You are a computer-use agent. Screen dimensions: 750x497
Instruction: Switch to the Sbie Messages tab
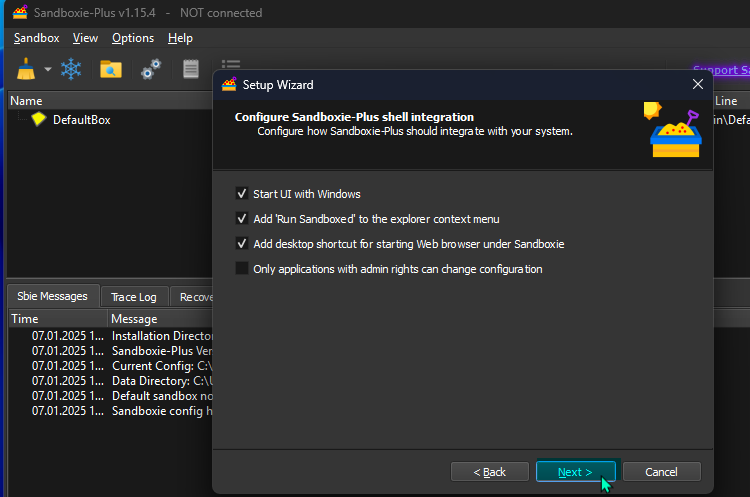[53, 296]
